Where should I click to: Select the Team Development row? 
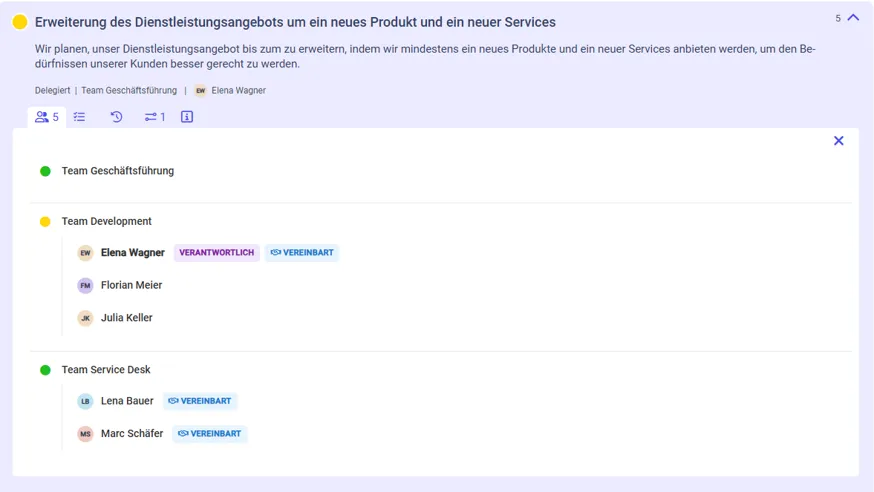(440, 221)
